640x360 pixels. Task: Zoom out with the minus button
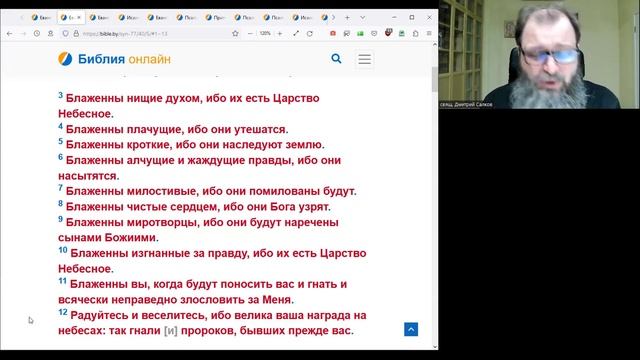[250, 33]
